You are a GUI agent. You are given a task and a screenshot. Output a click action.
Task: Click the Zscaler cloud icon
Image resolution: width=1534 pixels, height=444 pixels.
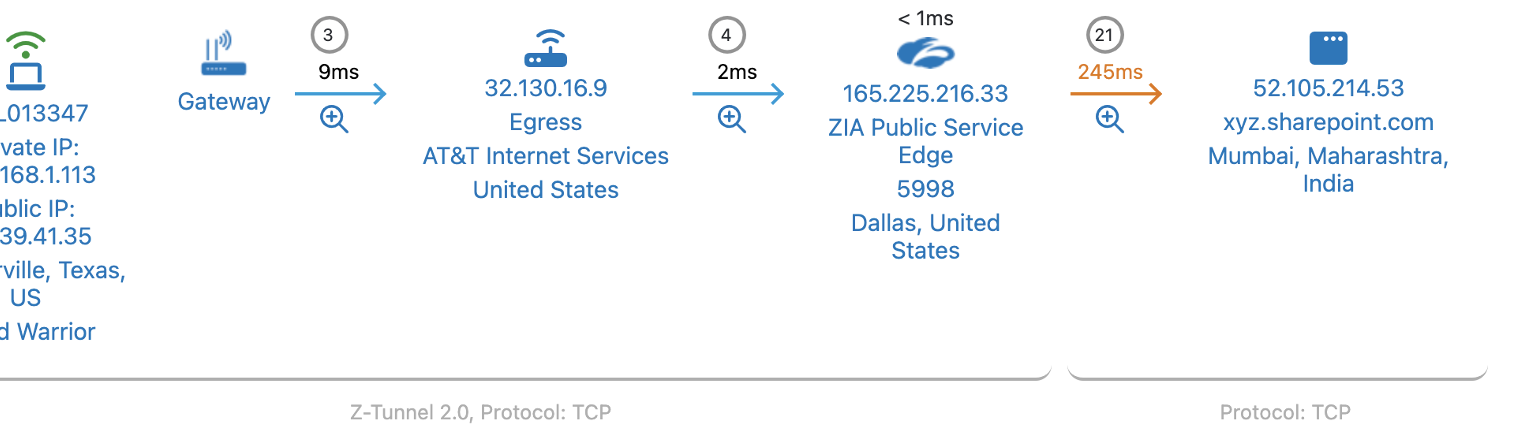[925, 52]
